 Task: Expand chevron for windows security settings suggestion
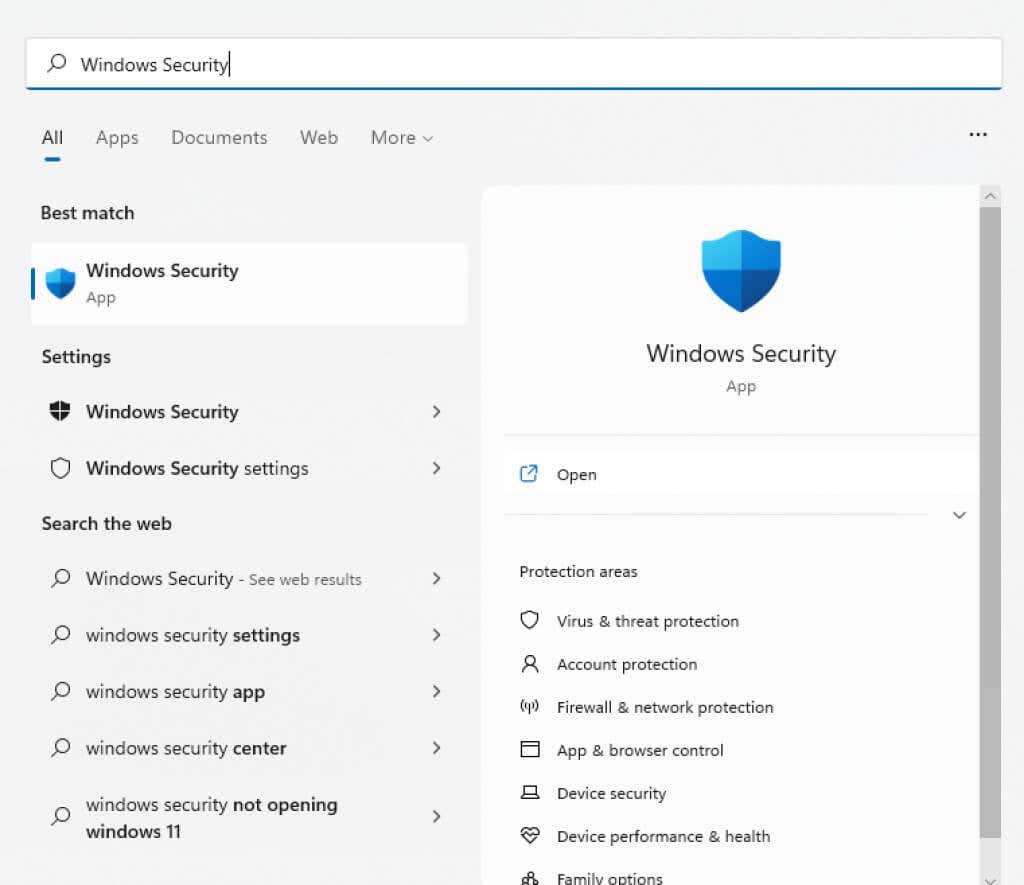click(x=436, y=635)
